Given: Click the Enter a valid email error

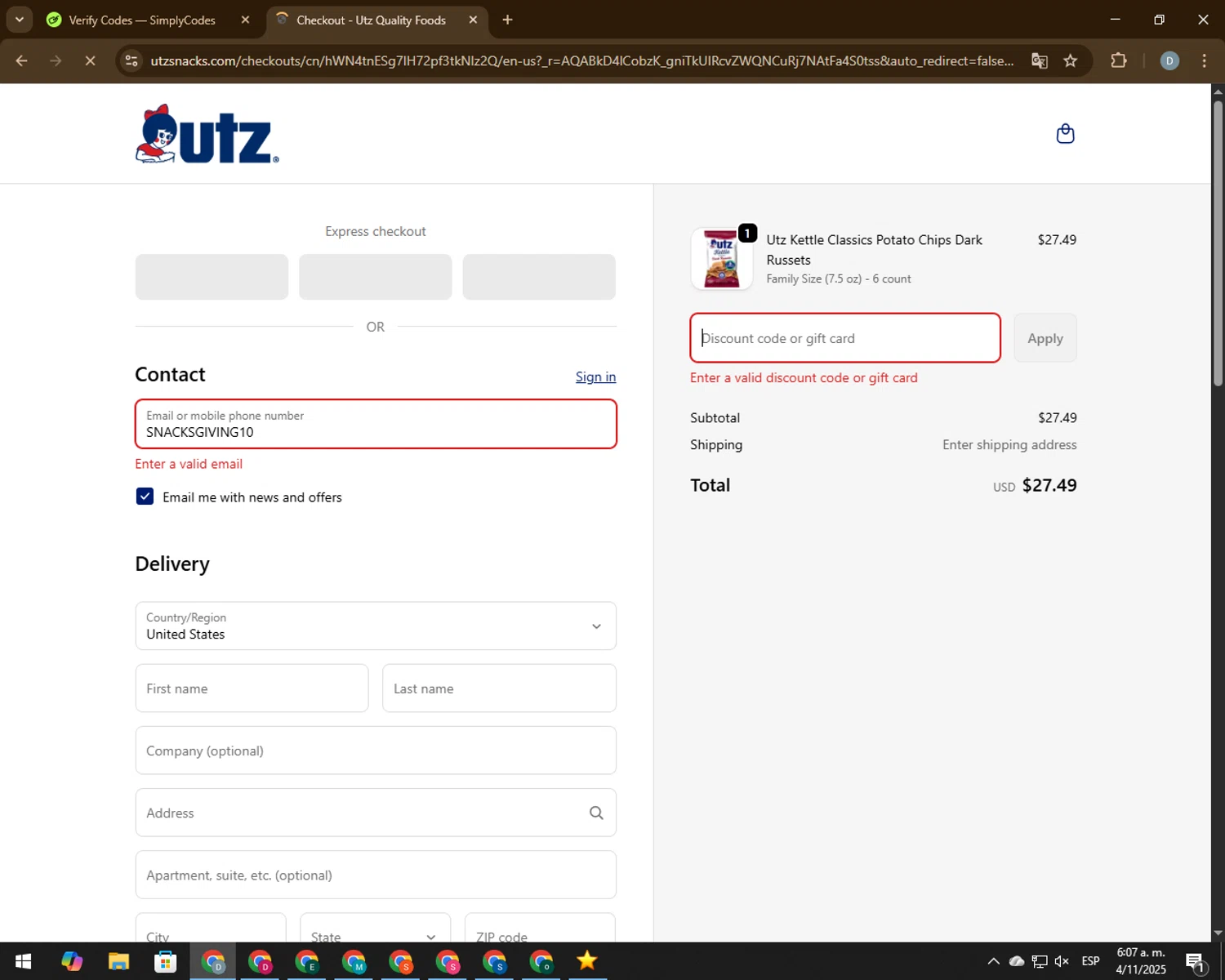Looking at the screenshot, I should pos(189,464).
